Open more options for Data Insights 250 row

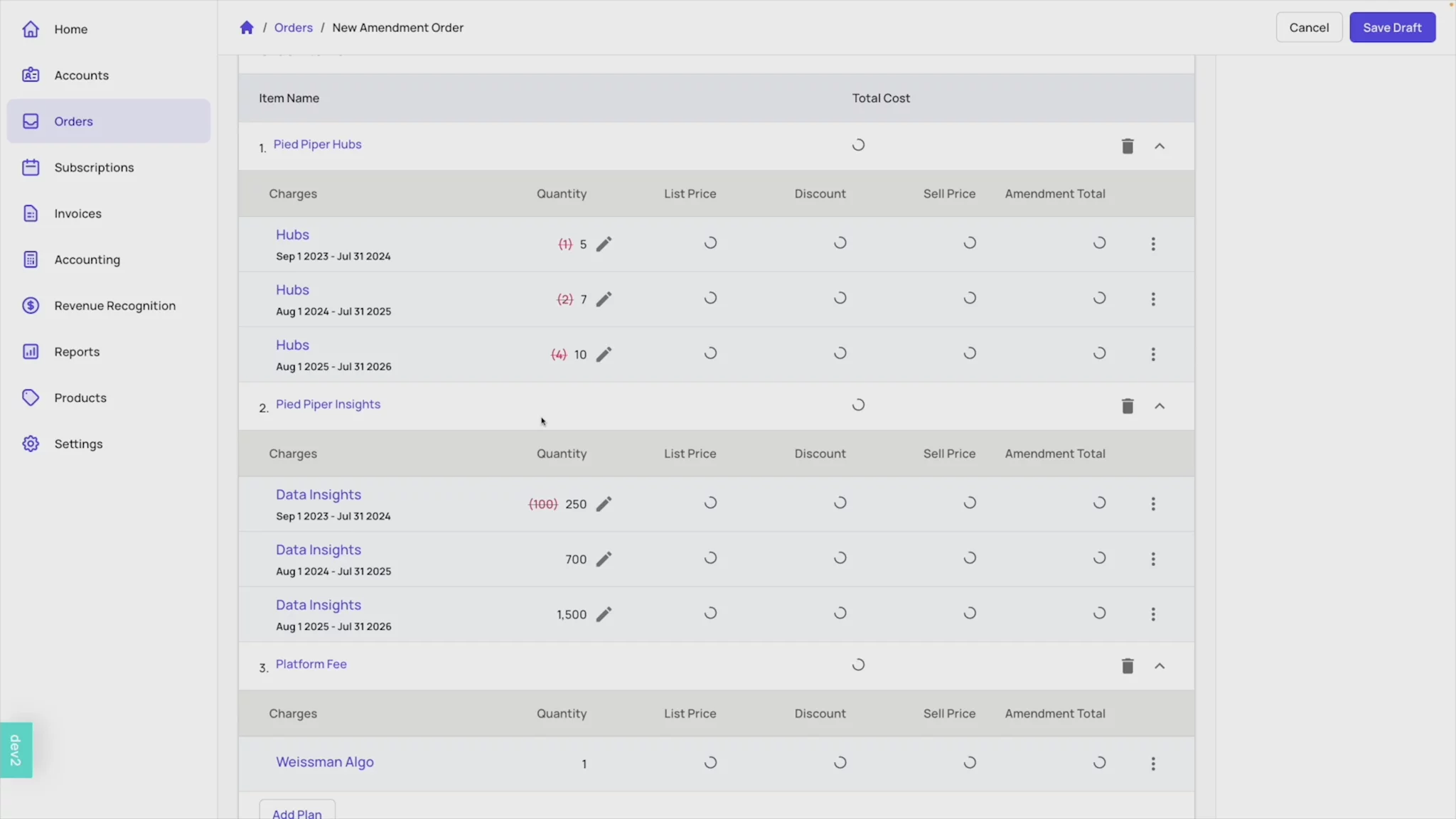tap(1153, 504)
